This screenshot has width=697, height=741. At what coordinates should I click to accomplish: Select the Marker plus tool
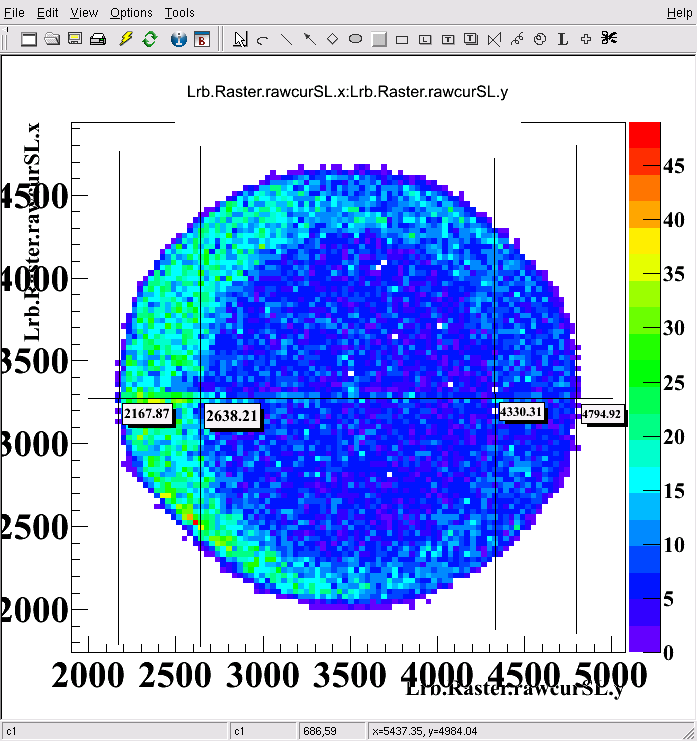(x=586, y=39)
